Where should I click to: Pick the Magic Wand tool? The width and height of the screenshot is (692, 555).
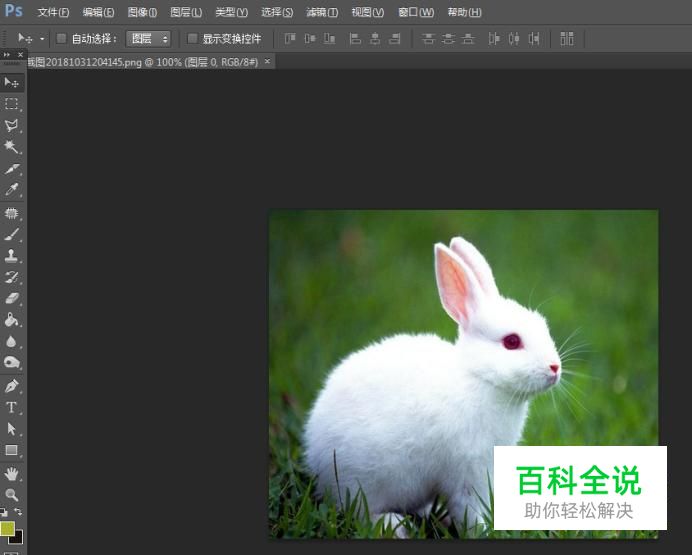click(12, 148)
